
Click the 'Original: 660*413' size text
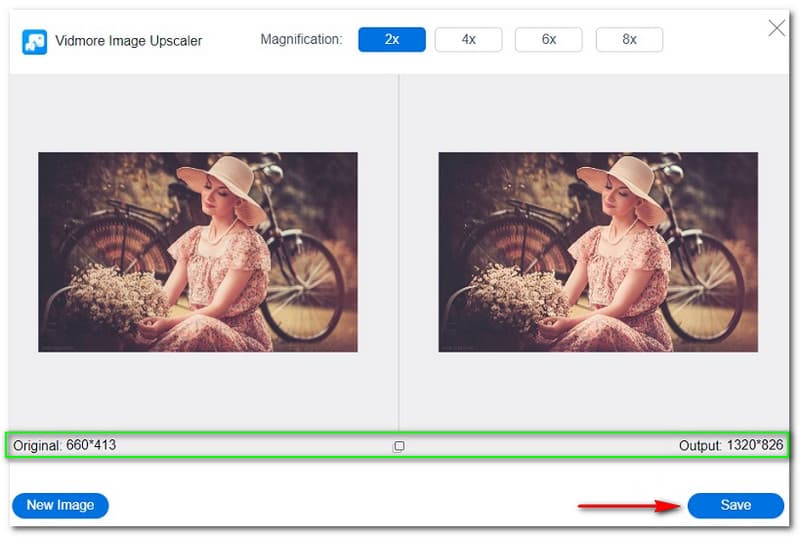pos(64,445)
